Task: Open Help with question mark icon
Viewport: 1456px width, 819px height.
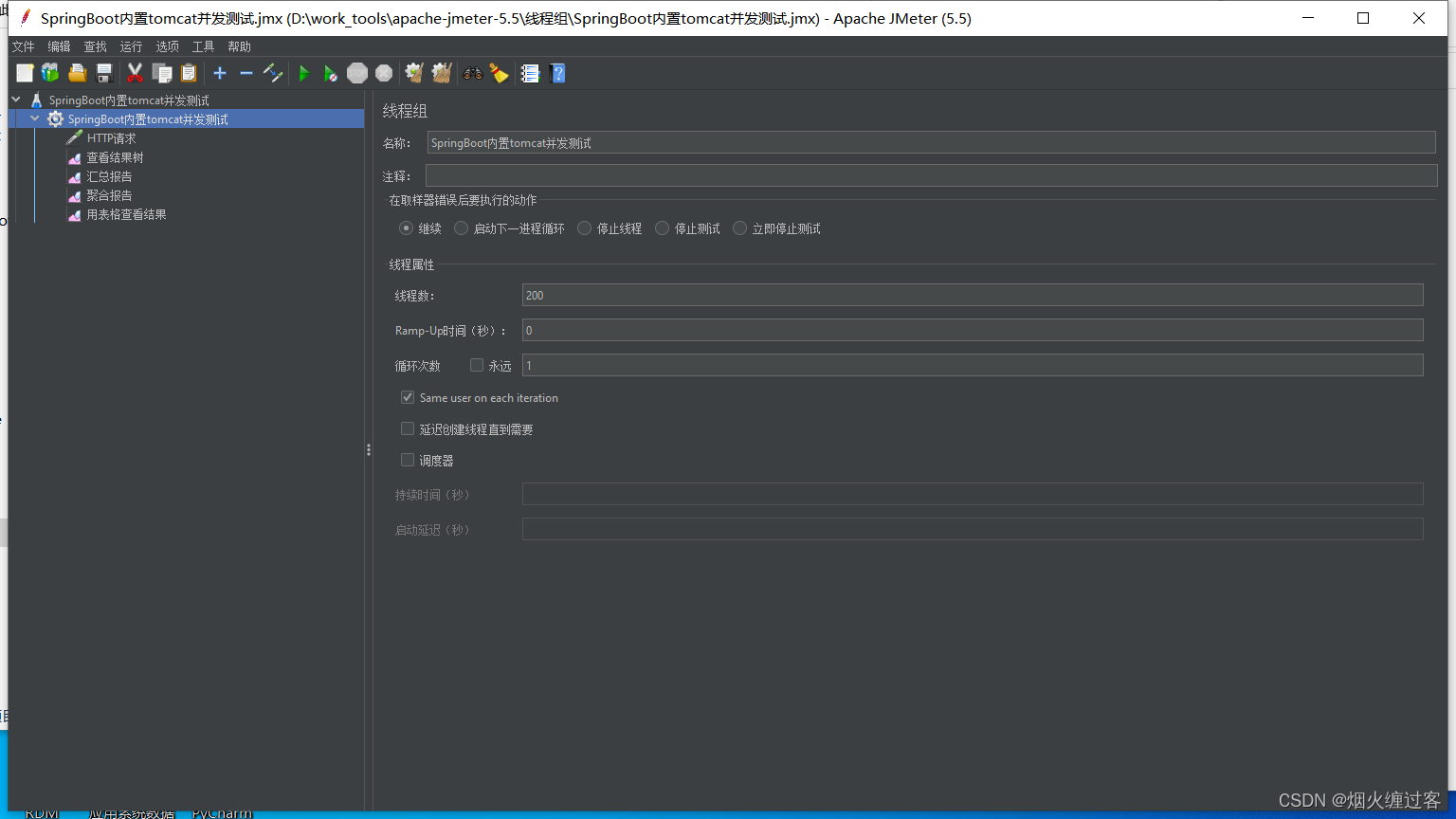Action: (x=557, y=73)
